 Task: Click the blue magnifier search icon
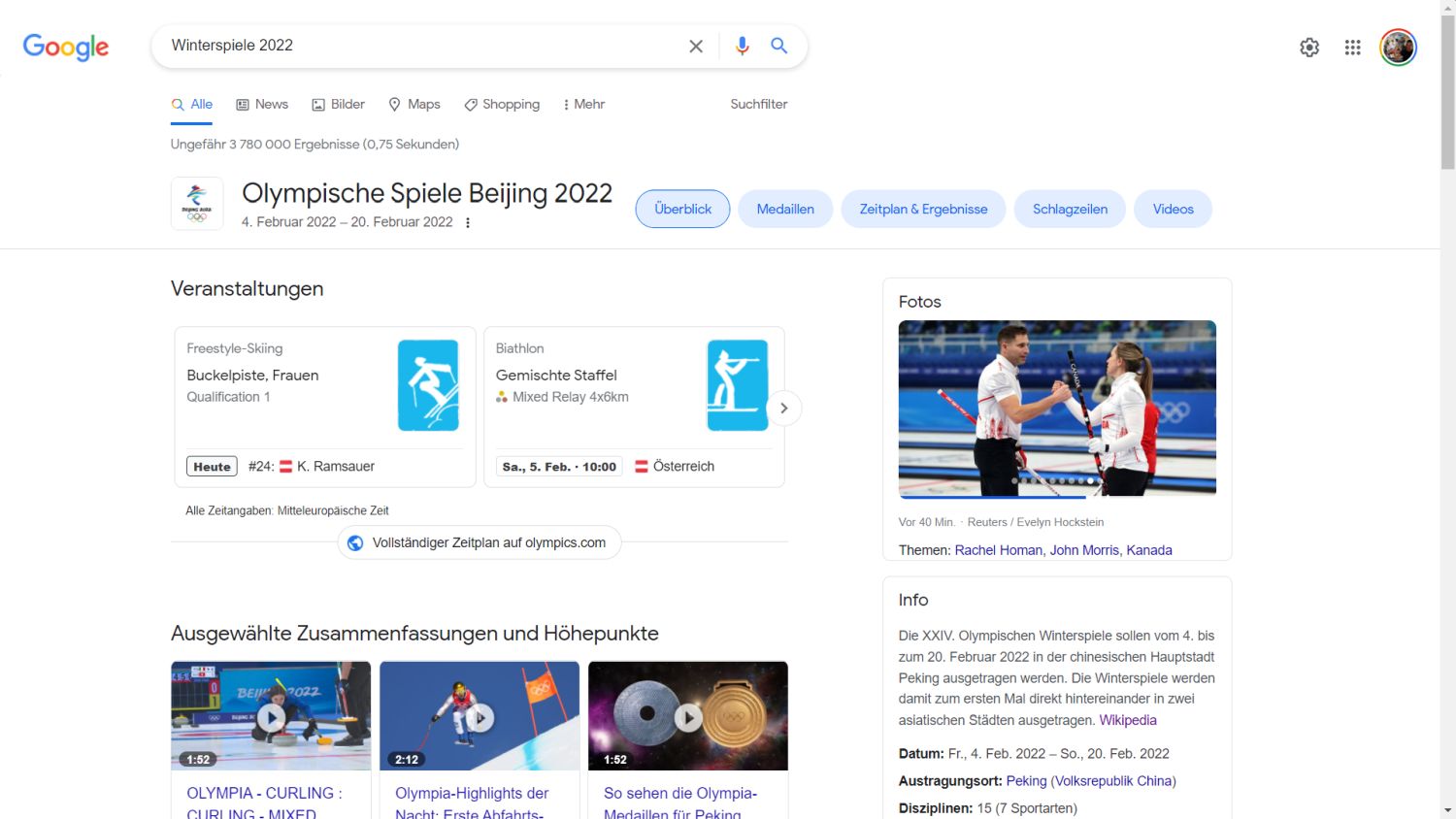[778, 46]
